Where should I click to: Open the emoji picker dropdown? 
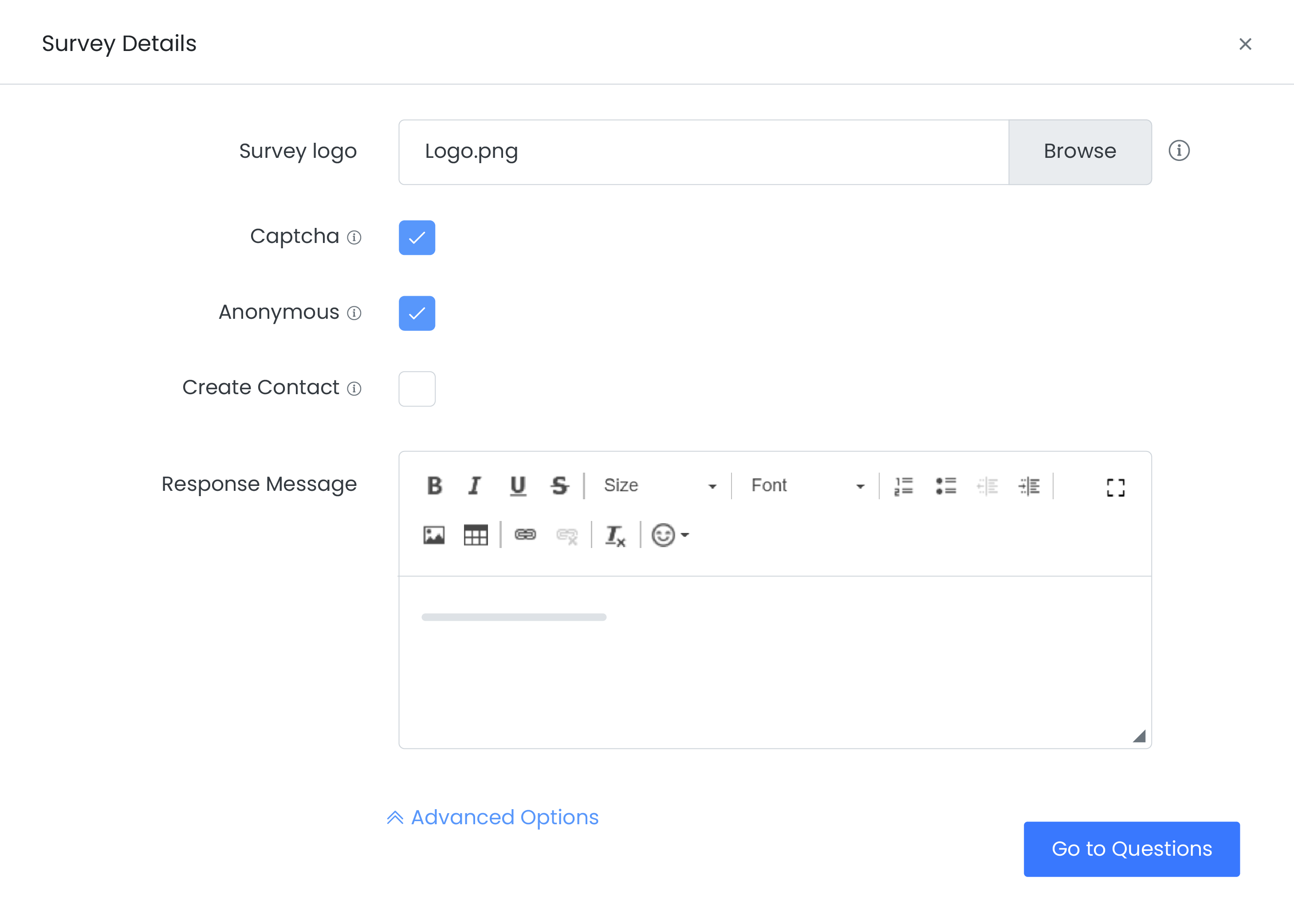click(669, 535)
